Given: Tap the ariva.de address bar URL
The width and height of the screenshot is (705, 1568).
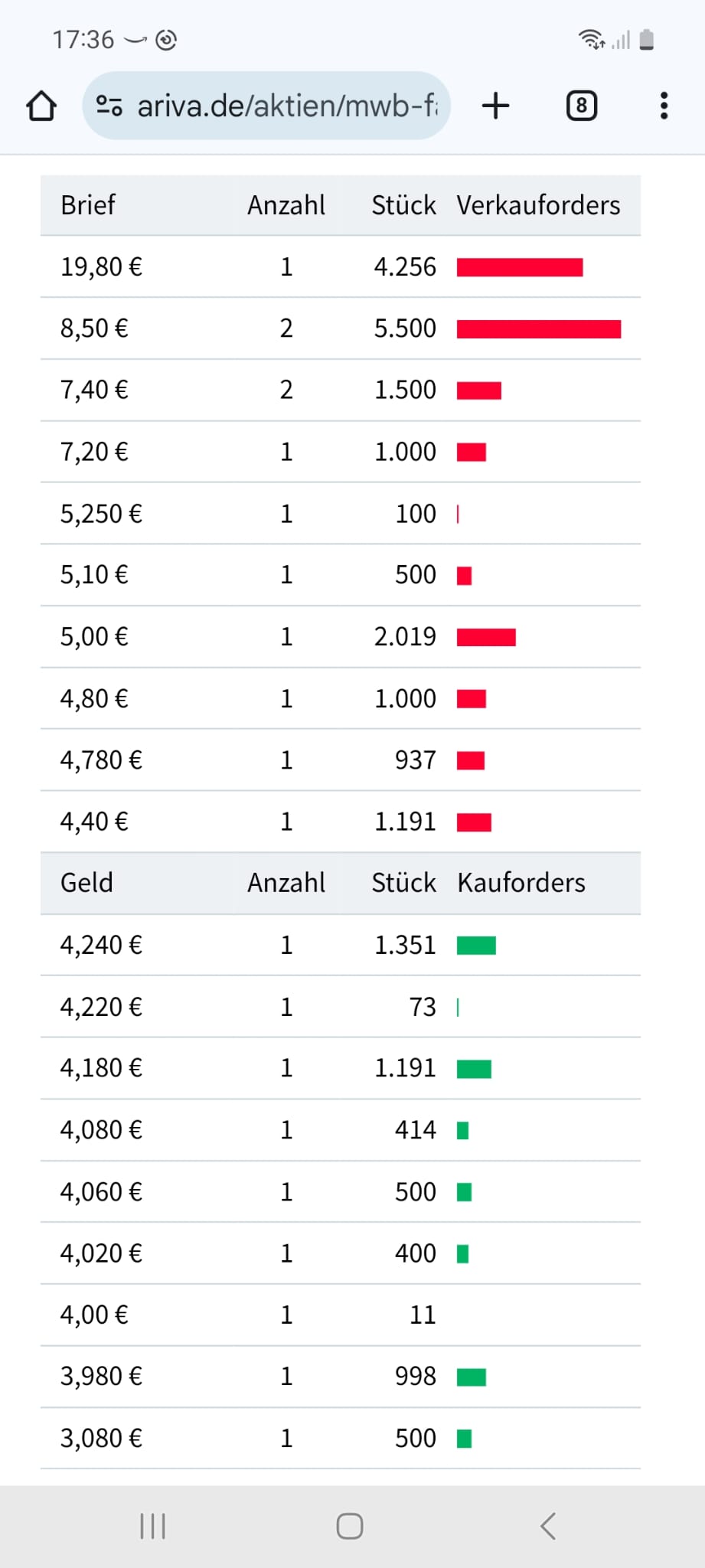Looking at the screenshot, I should (x=287, y=106).
